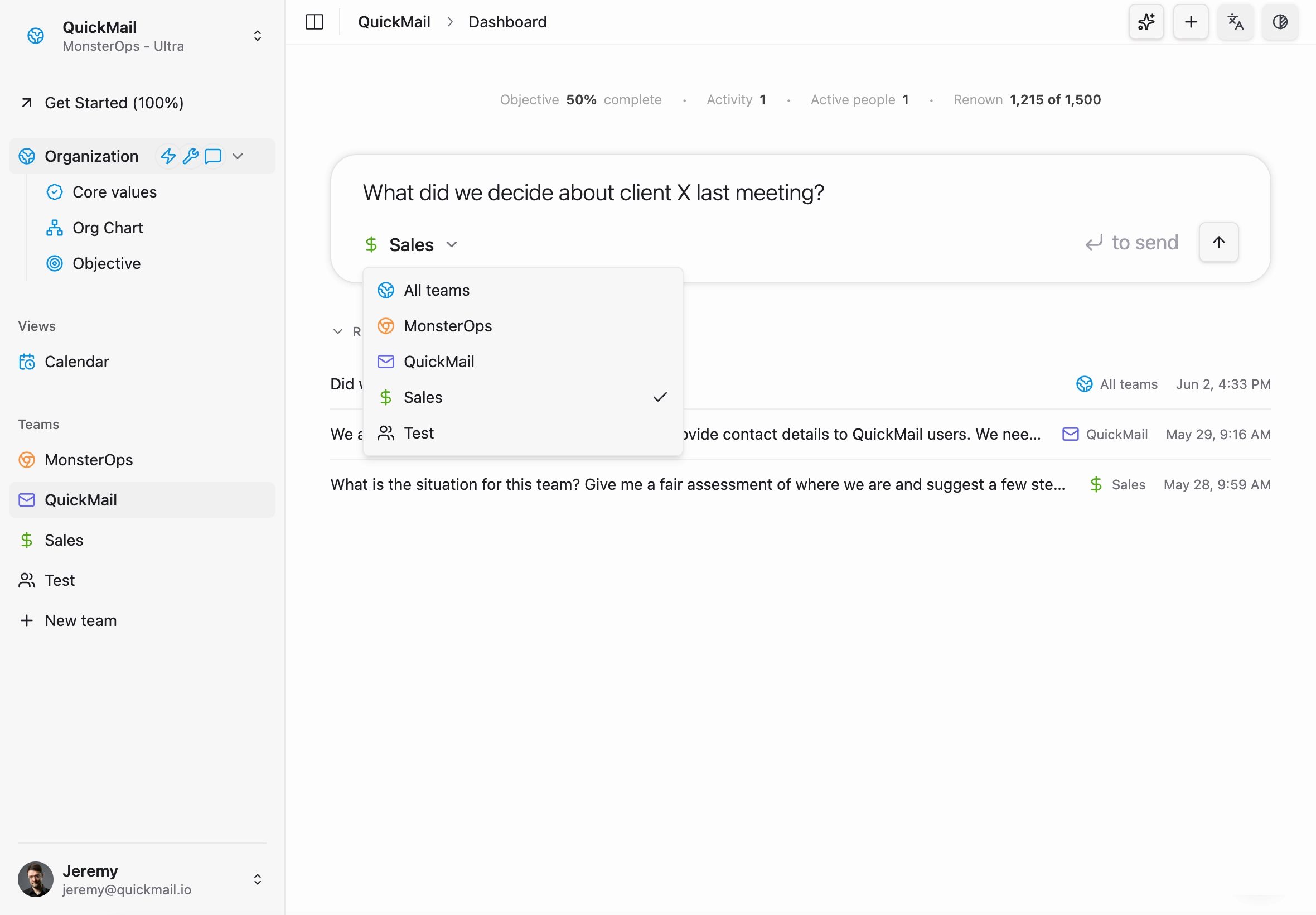Click the Org Chart hierarchy icon

55,228
